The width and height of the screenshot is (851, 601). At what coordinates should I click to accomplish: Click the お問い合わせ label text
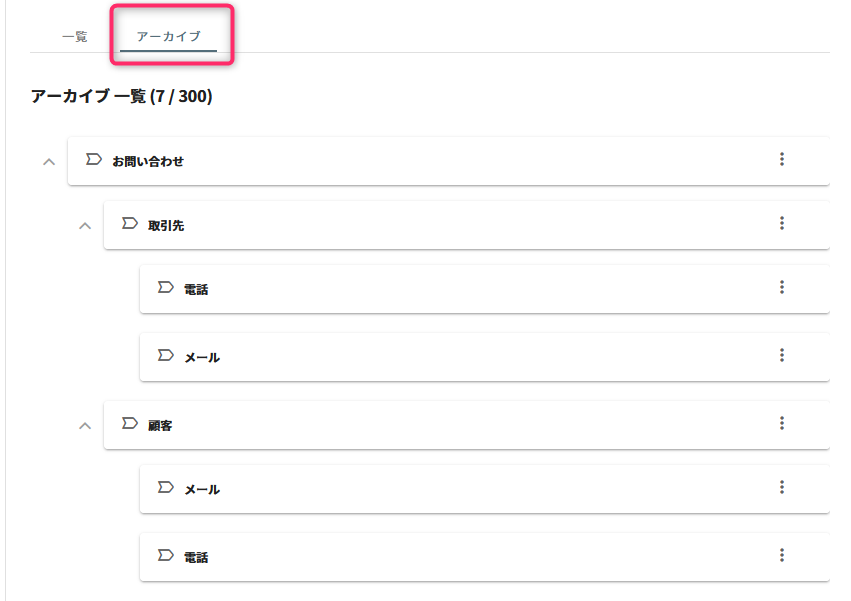[148, 161]
